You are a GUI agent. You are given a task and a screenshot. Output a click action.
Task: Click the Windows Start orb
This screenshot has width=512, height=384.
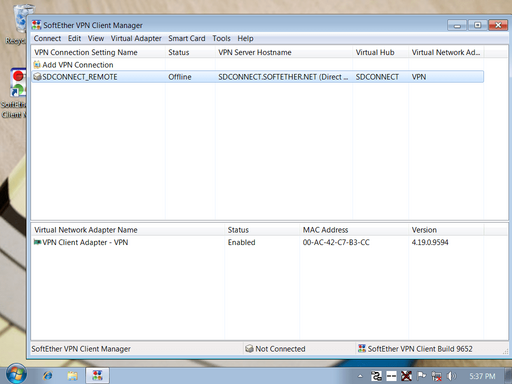(x=16, y=375)
